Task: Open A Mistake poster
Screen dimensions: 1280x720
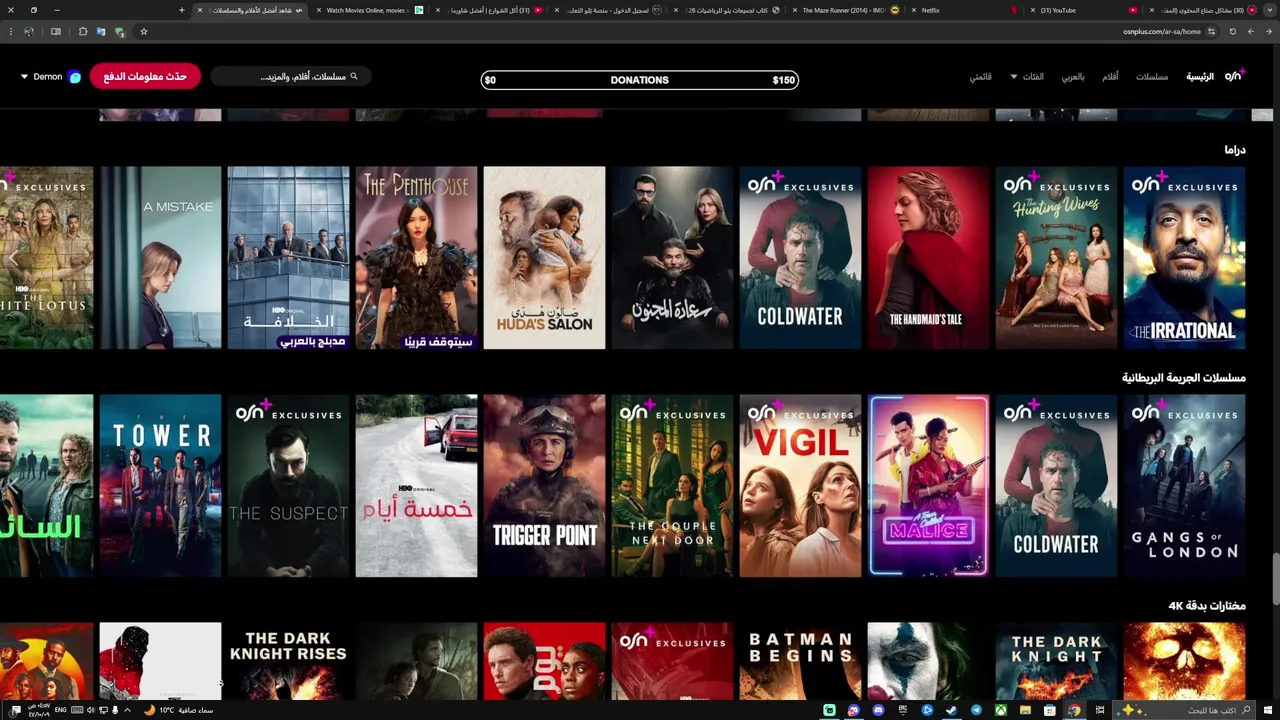Action: (x=160, y=258)
